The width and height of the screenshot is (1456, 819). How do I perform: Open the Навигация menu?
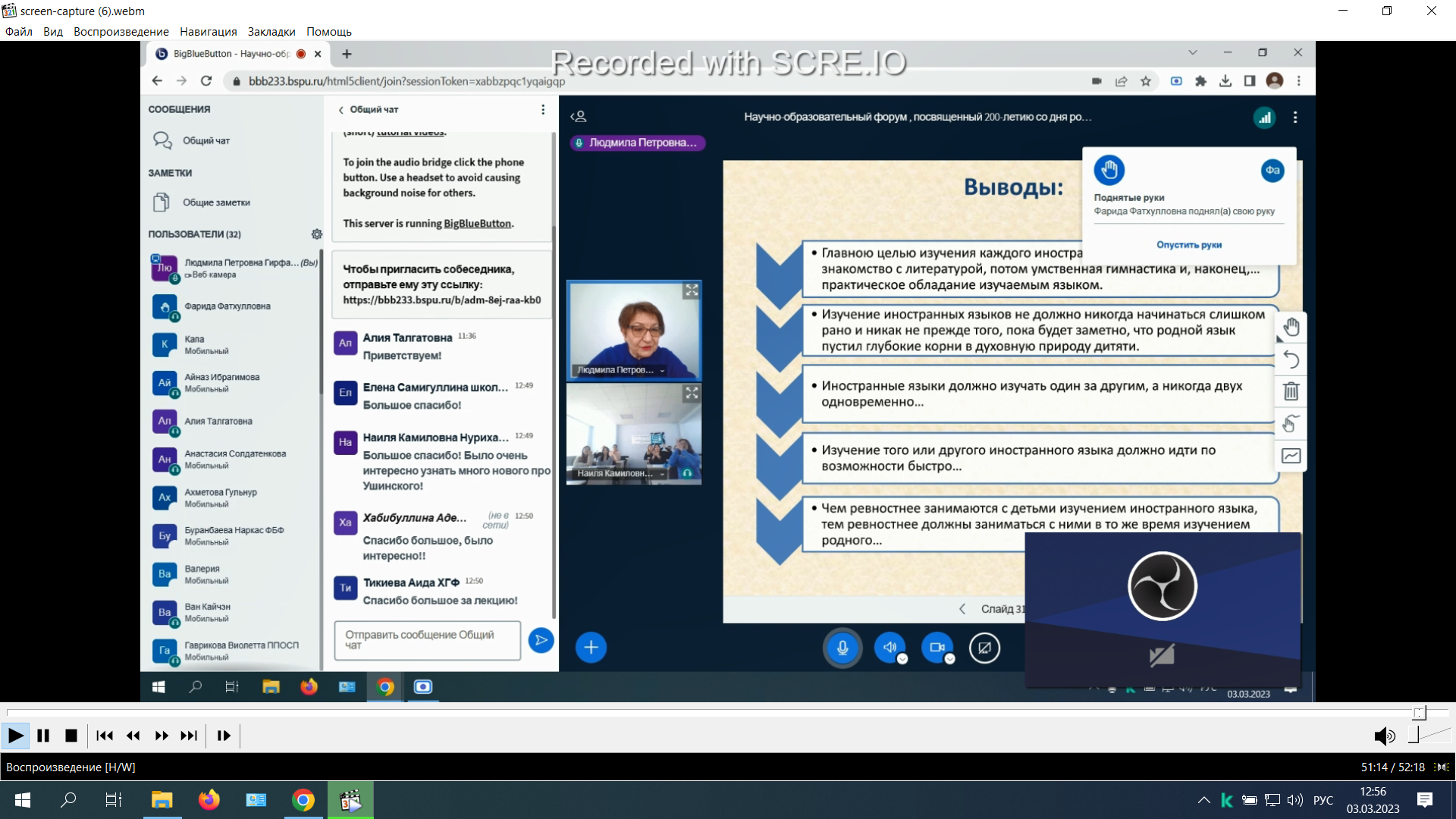pos(208,32)
